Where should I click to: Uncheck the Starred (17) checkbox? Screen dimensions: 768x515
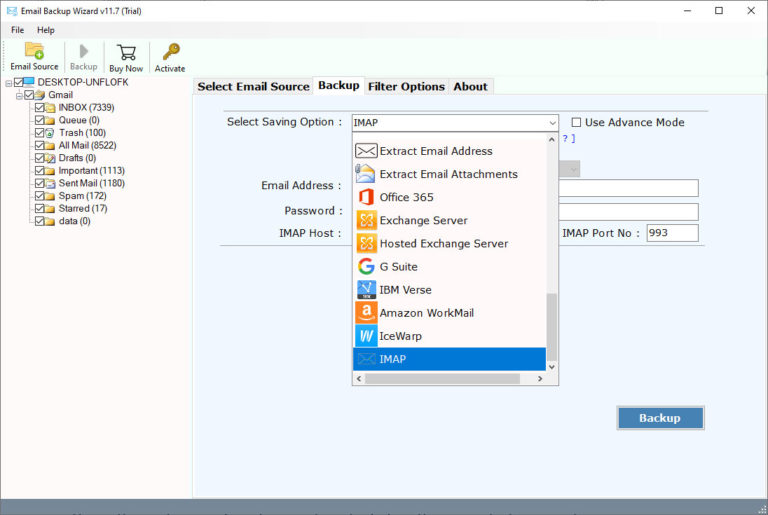40,208
